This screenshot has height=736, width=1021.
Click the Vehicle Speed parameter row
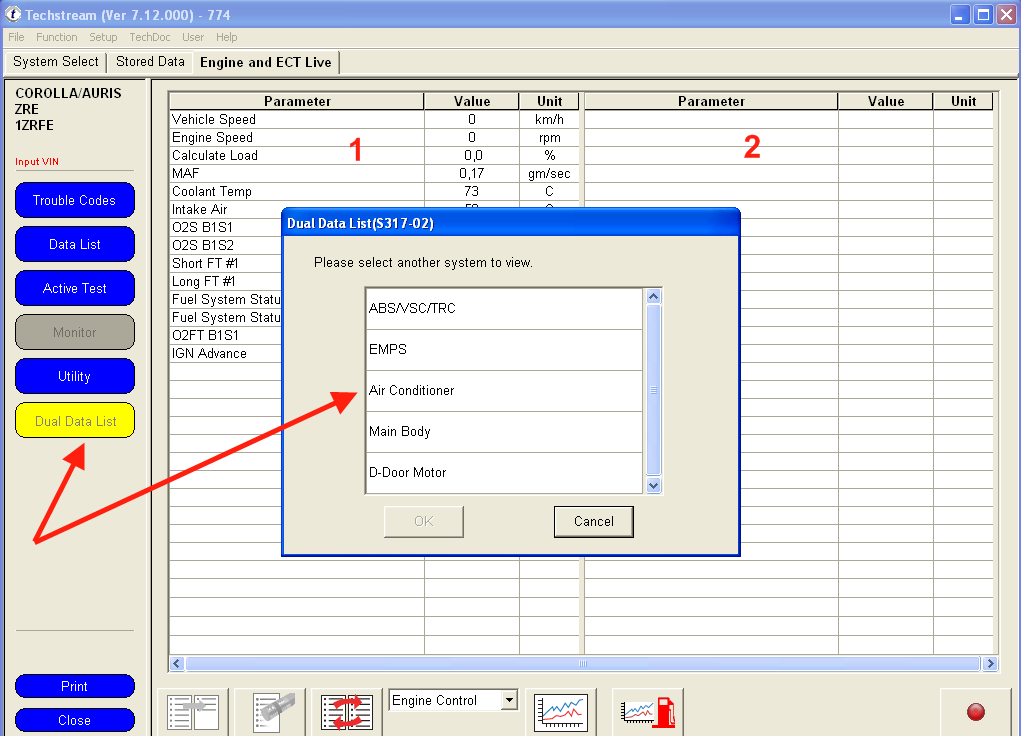point(374,119)
